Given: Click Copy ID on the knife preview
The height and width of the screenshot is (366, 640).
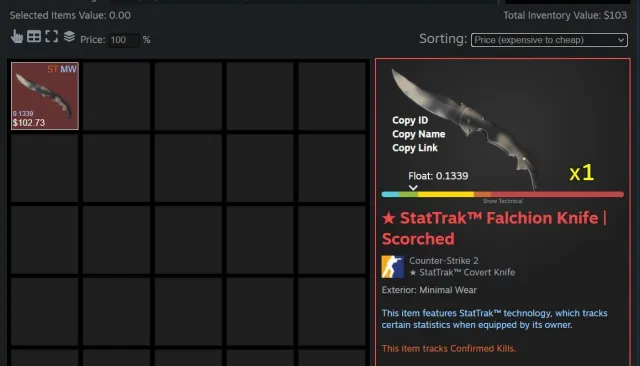Looking at the screenshot, I should 410,120.
